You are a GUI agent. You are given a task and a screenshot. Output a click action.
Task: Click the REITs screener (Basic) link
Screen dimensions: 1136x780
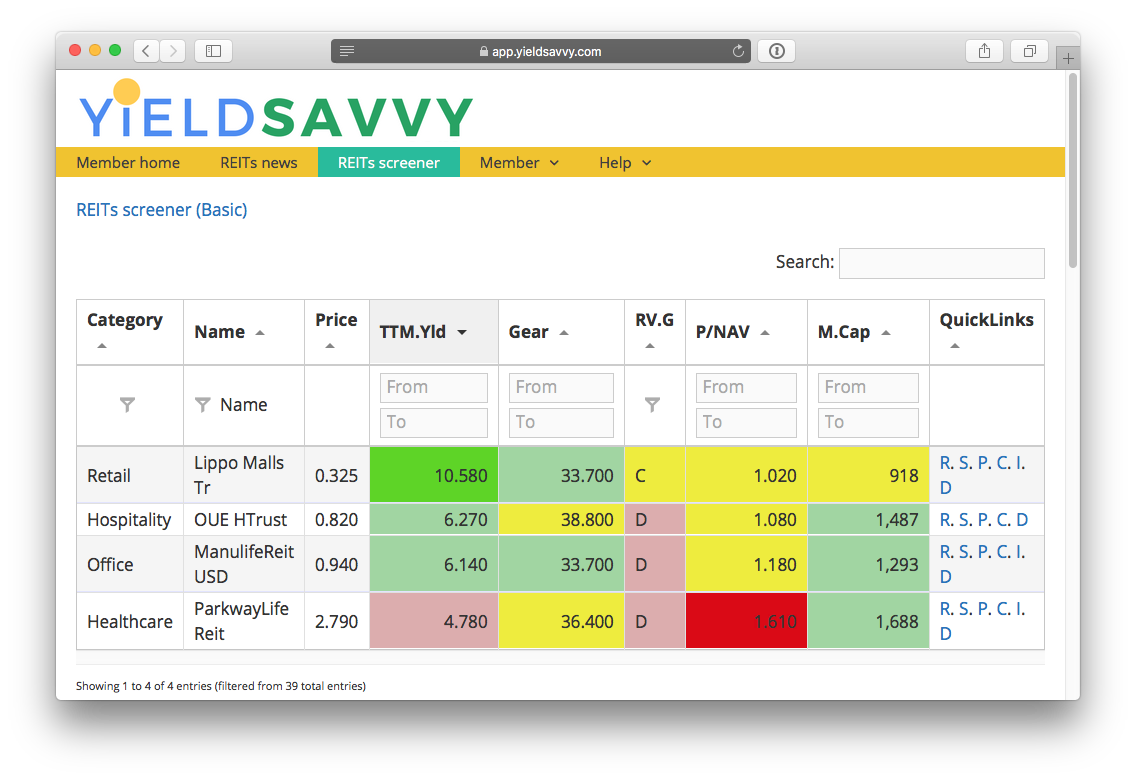click(162, 210)
